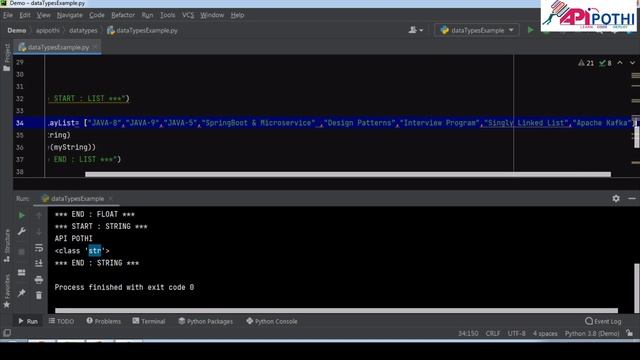This screenshot has width=640, height=360.
Task: Open the Edit menu
Action: (24, 15)
